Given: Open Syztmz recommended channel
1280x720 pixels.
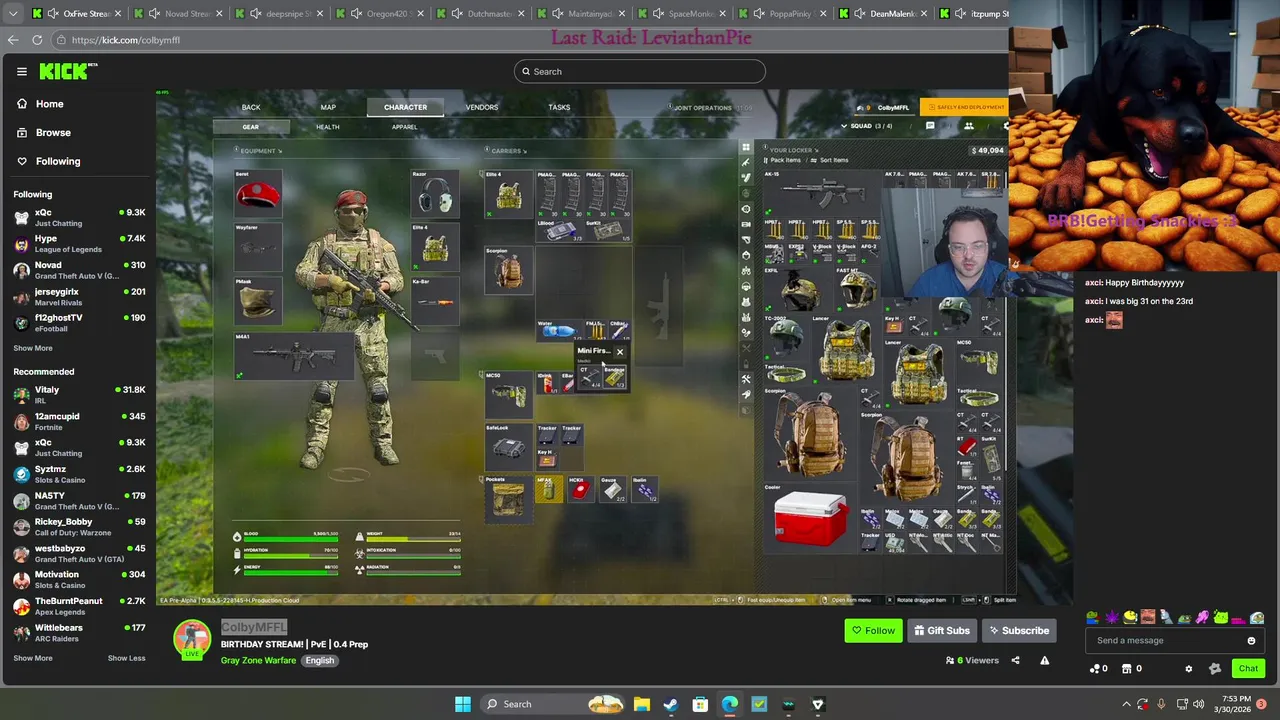Looking at the screenshot, I should point(79,474).
